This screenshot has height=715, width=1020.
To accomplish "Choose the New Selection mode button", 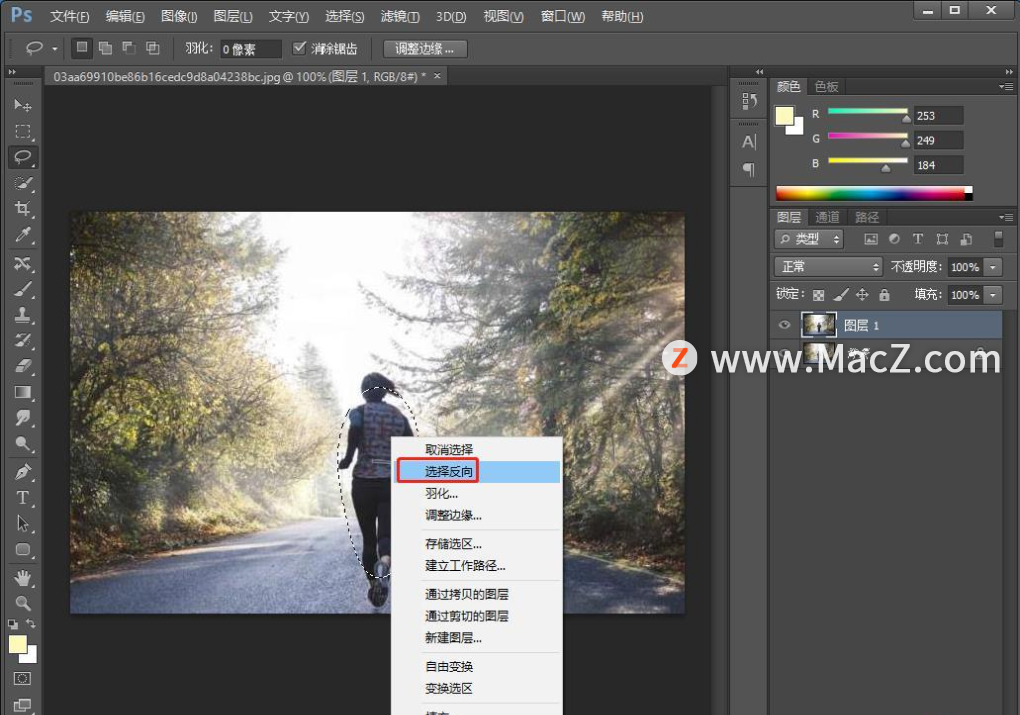I will [x=82, y=47].
